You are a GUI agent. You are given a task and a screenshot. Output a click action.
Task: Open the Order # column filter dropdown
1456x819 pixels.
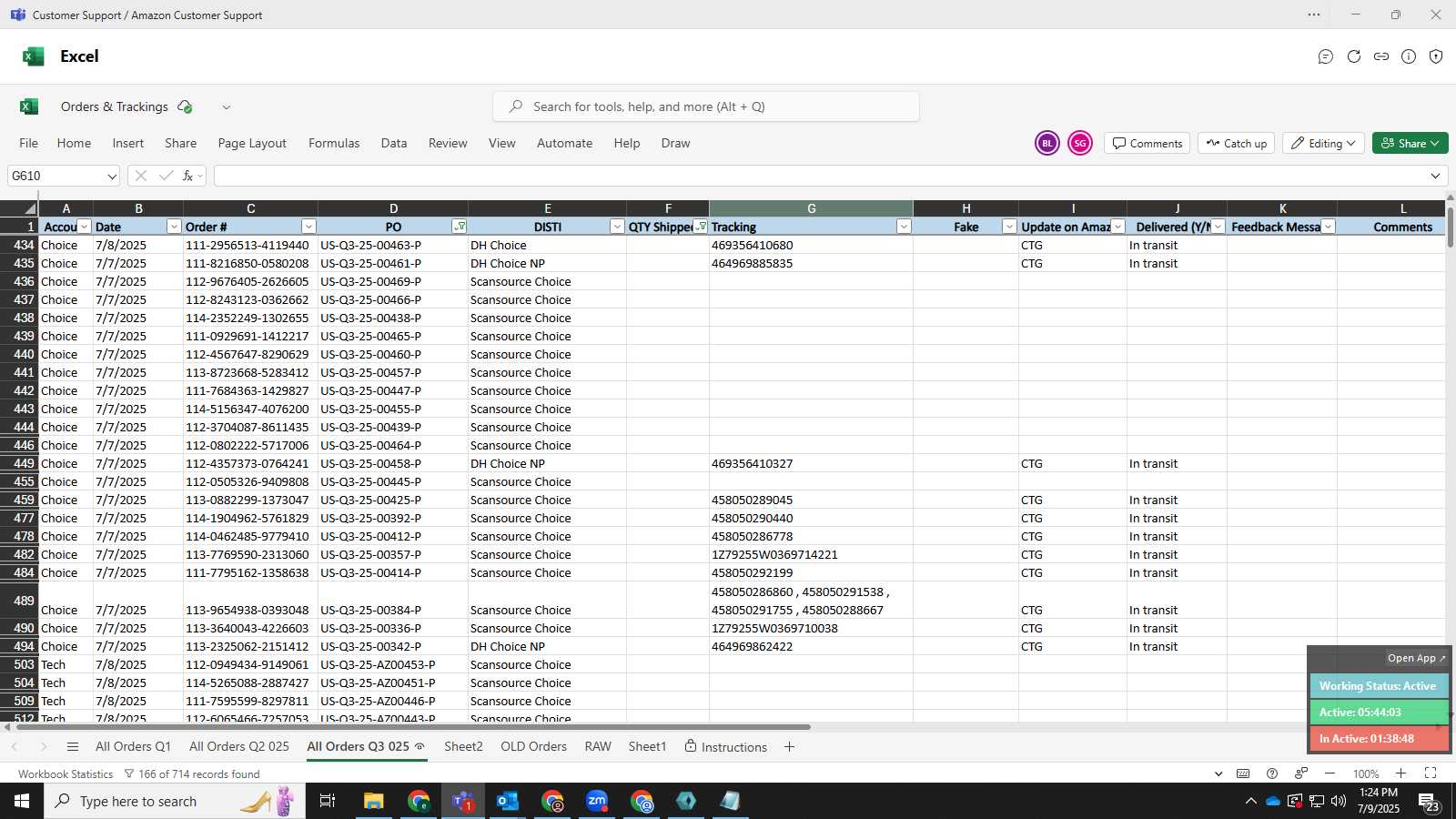tap(308, 227)
